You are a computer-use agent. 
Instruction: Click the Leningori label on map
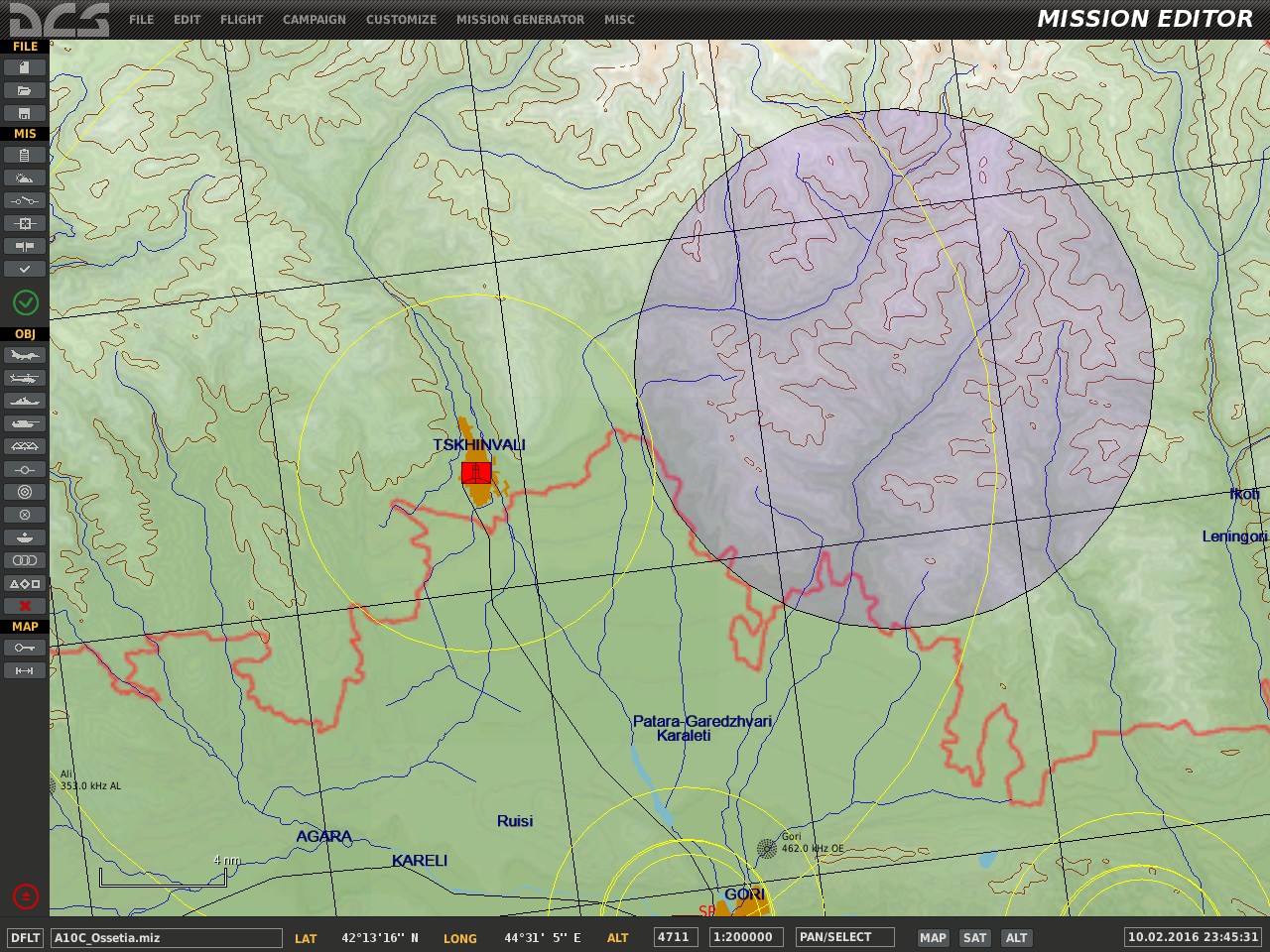(x=1234, y=536)
